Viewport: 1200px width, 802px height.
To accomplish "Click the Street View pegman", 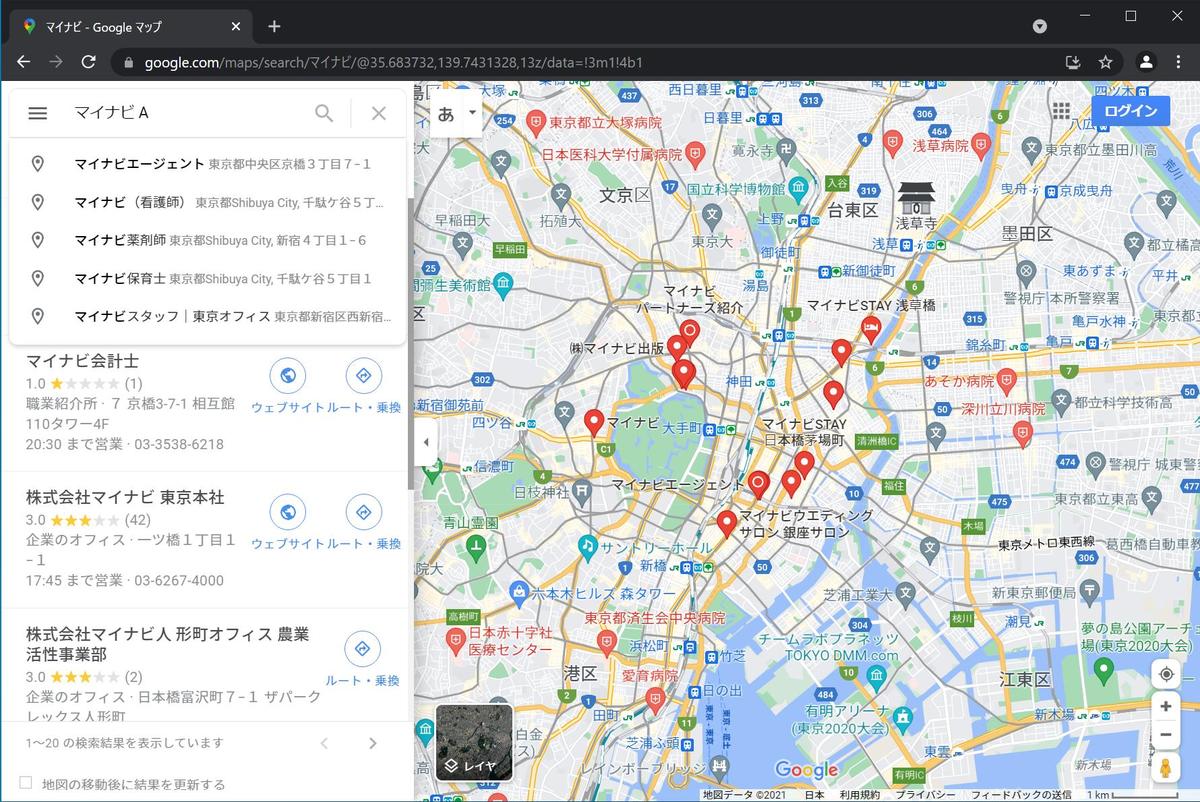I will coord(1166,768).
